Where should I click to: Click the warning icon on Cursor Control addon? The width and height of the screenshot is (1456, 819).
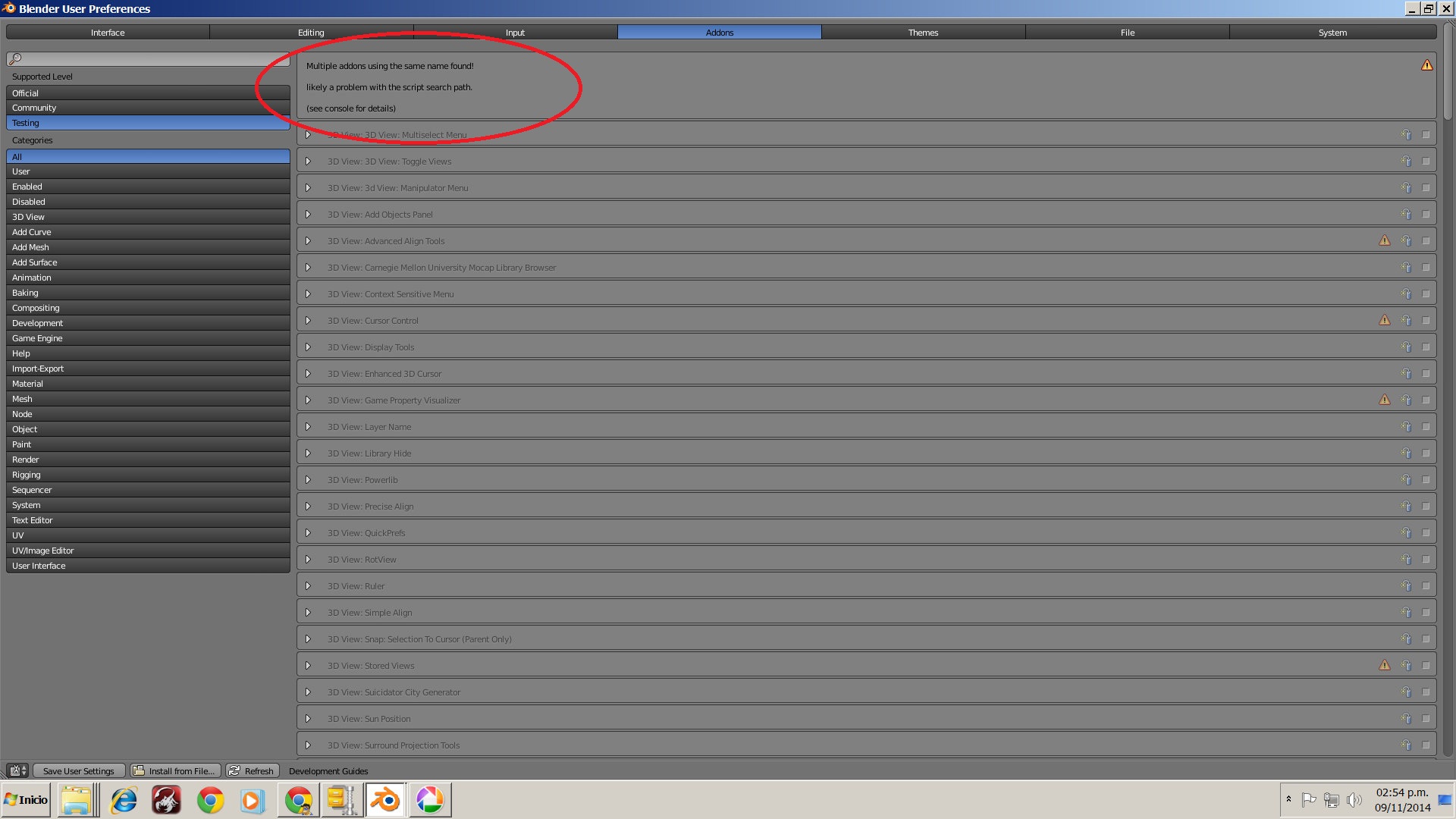click(x=1385, y=320)
